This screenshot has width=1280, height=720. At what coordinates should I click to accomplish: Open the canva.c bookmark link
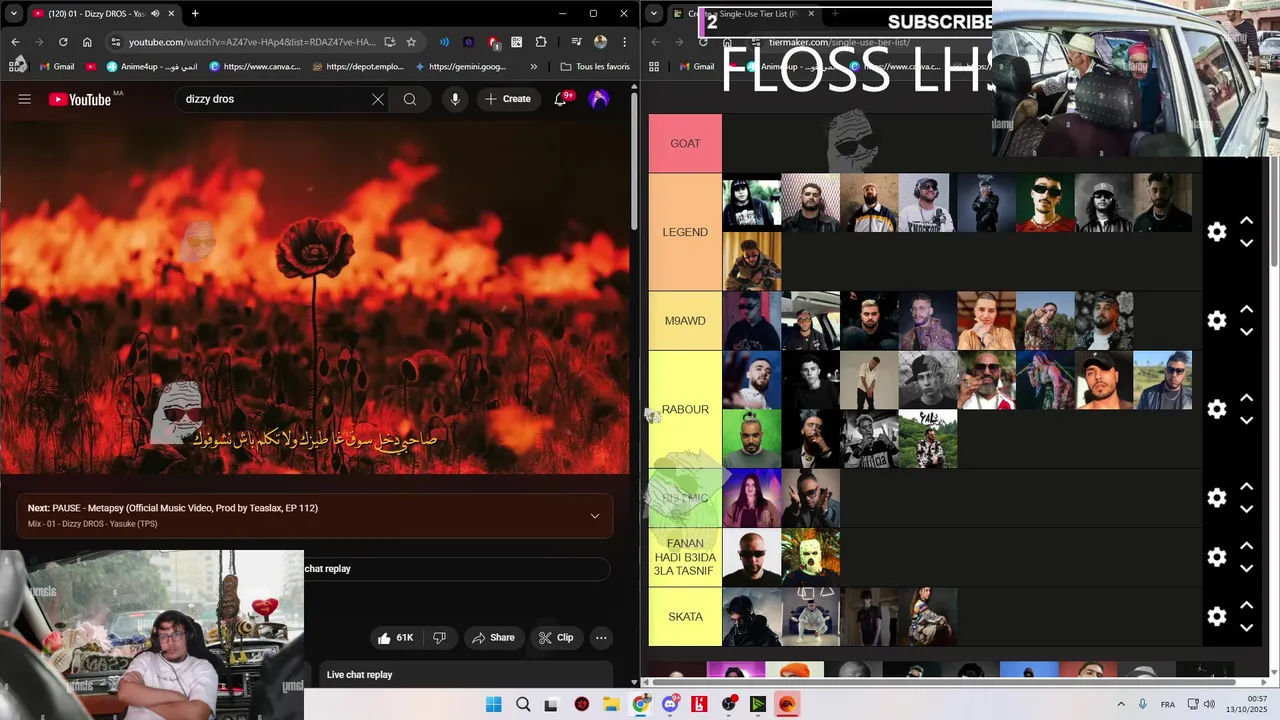256,67
